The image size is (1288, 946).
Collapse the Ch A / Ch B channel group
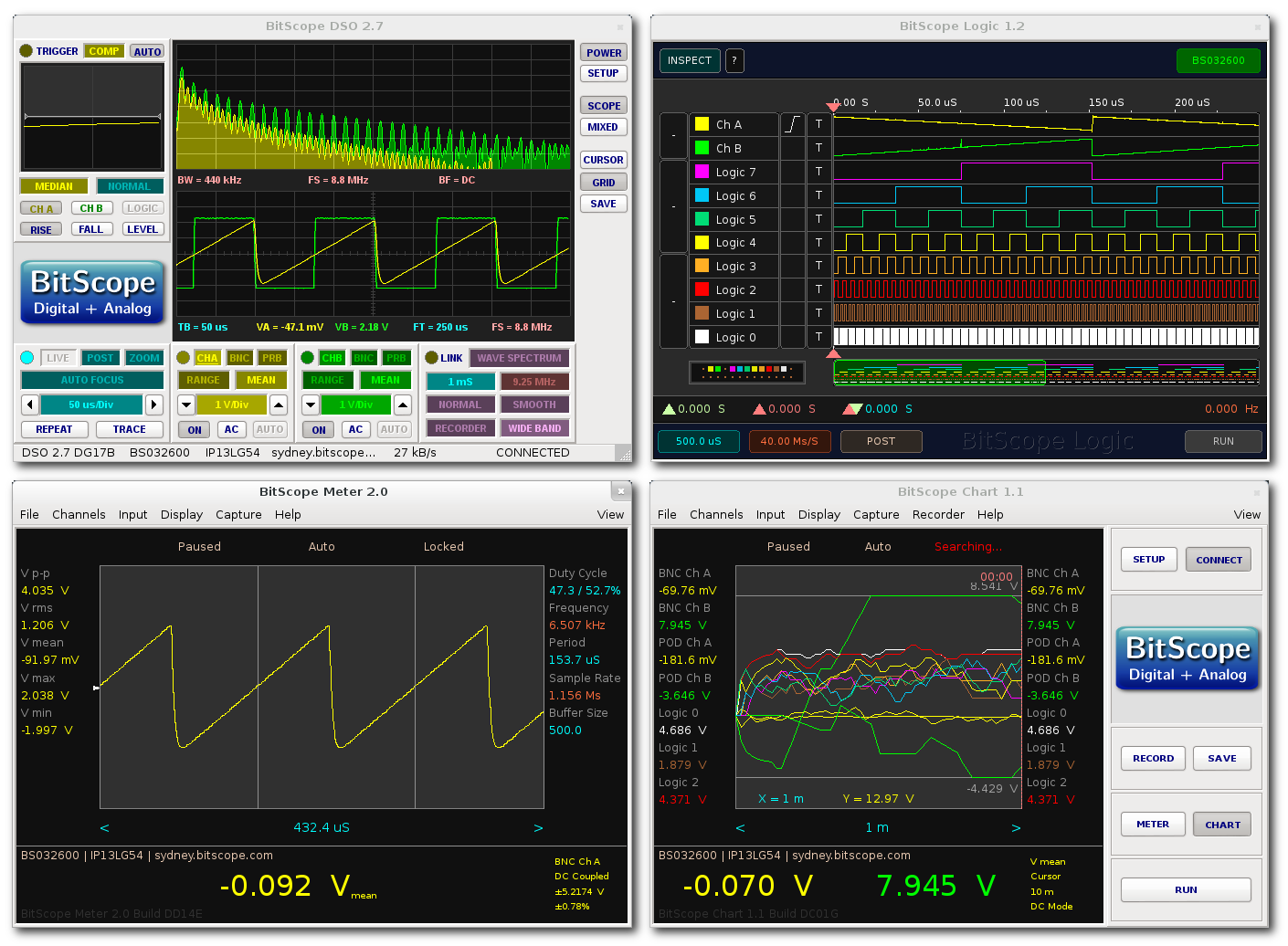click(x=673, y=135)
